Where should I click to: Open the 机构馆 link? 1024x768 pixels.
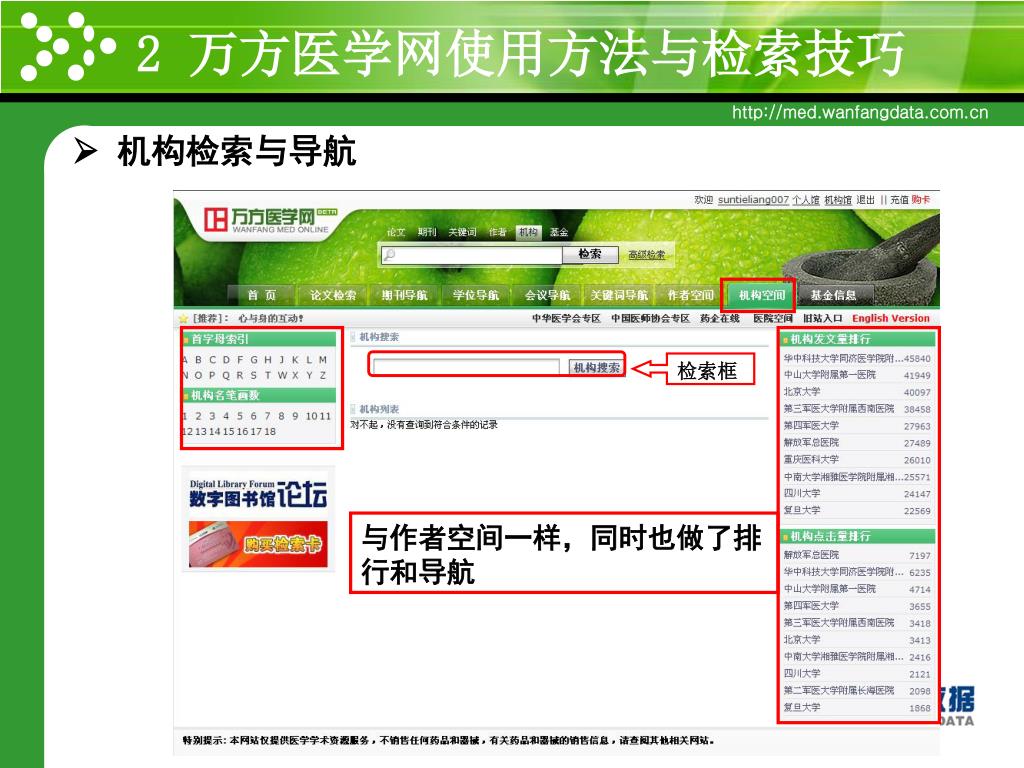pyautogui.click(x=838, y=200)
